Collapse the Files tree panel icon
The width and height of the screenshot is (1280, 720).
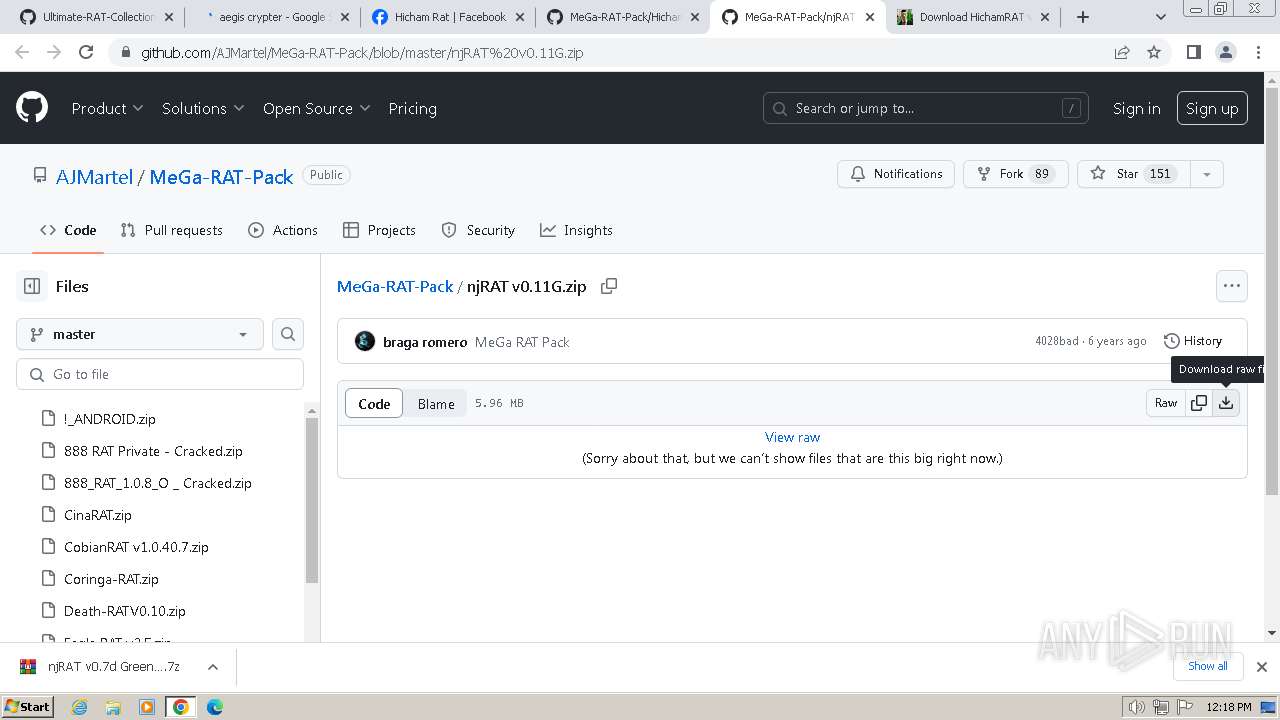click(x=32, y=286)
